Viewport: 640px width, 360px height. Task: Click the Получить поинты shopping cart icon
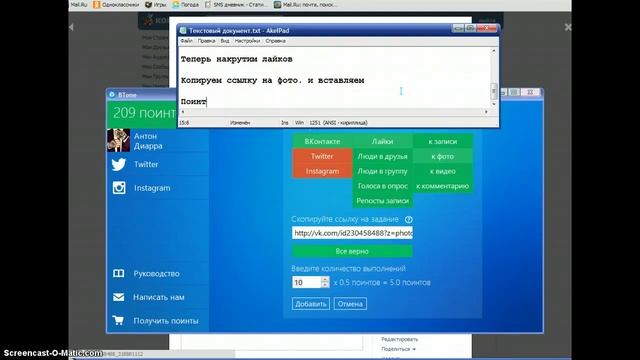(118, 320)
